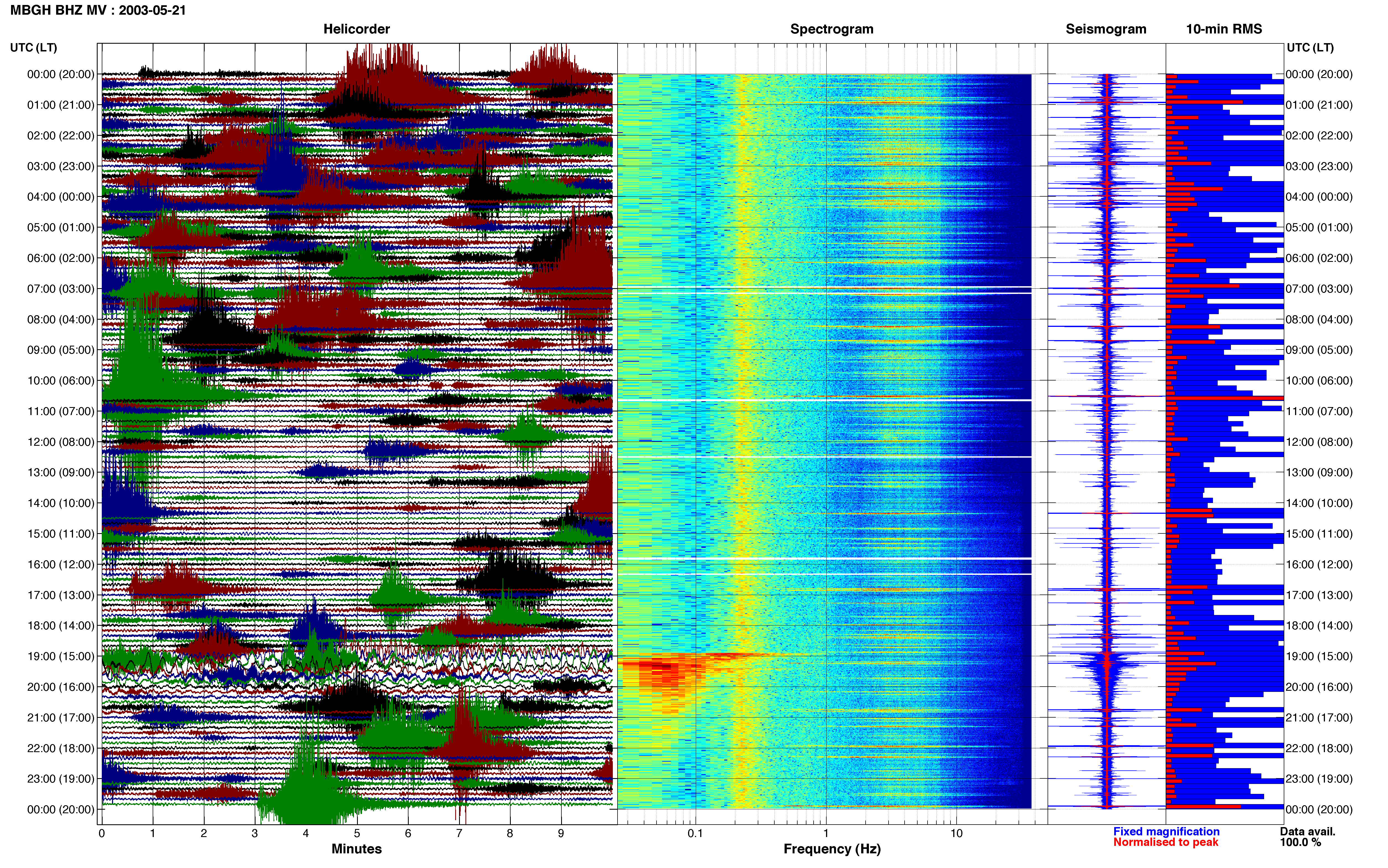Viewport: 1388px width, 868px height.
Task: Select the '10-min RMS' panel heading
Action: (1224, 29)
